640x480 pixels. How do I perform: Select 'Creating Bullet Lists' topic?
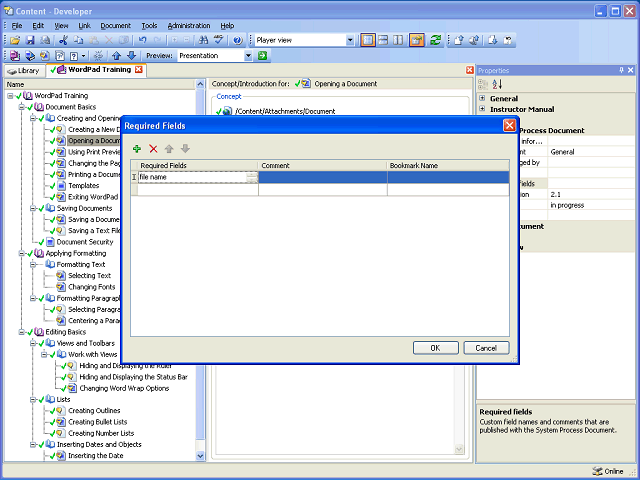click(98, 422)
